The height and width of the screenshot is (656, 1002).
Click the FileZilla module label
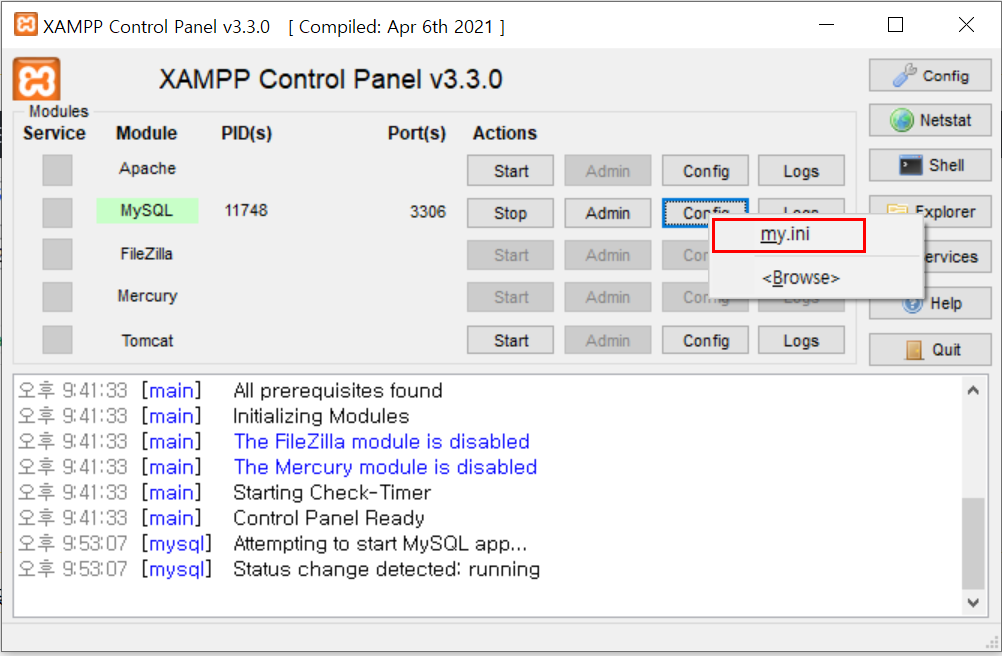[x=146, y=254]
